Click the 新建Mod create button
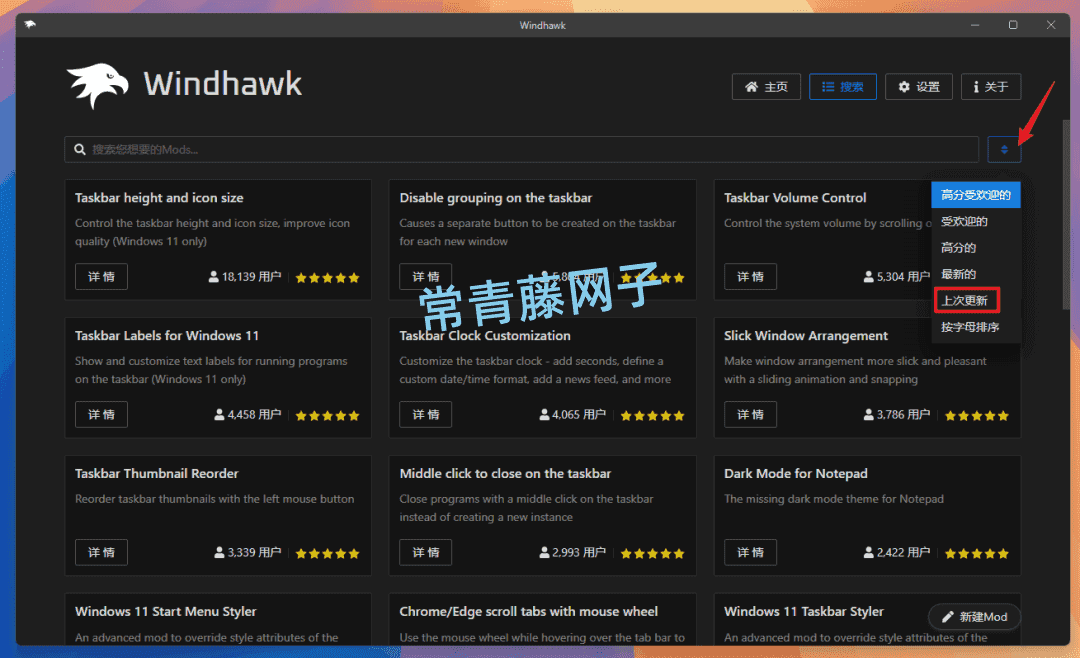This screenshot has width=1080, height=658. (x=975, y=617)
